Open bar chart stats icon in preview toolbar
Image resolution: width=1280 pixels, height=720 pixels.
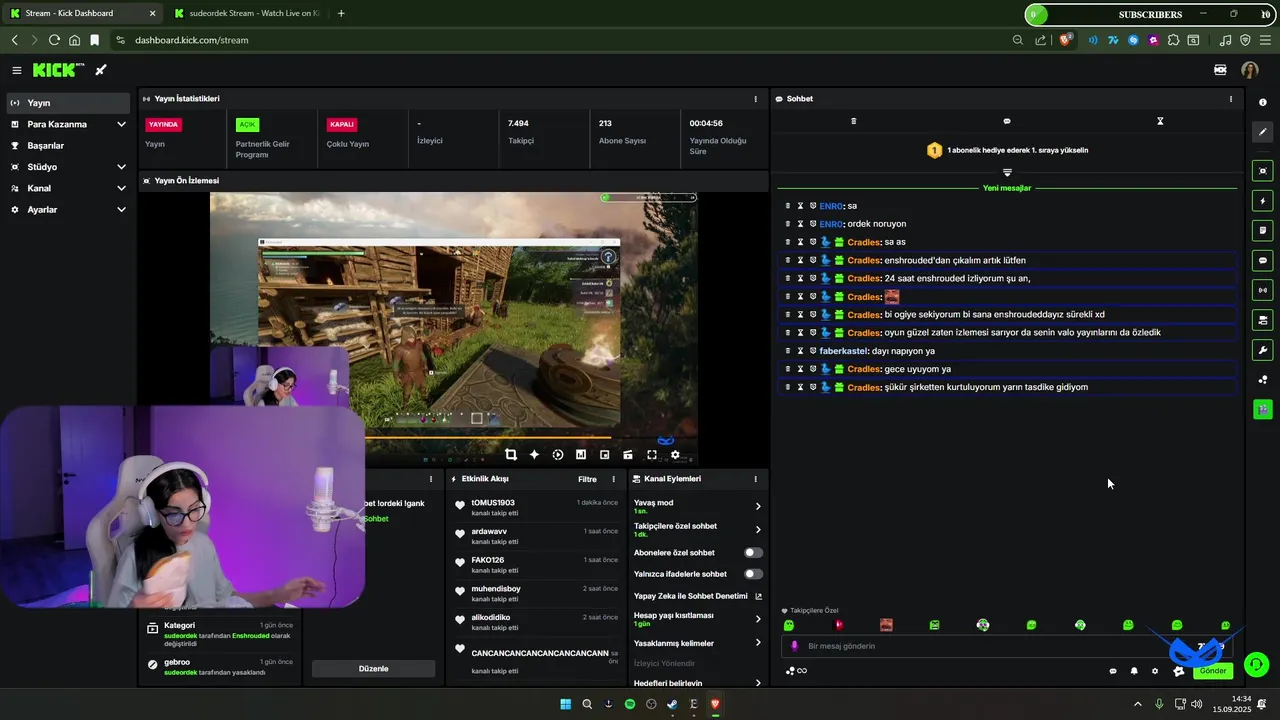pyautogui.click(x=581, y=455)
